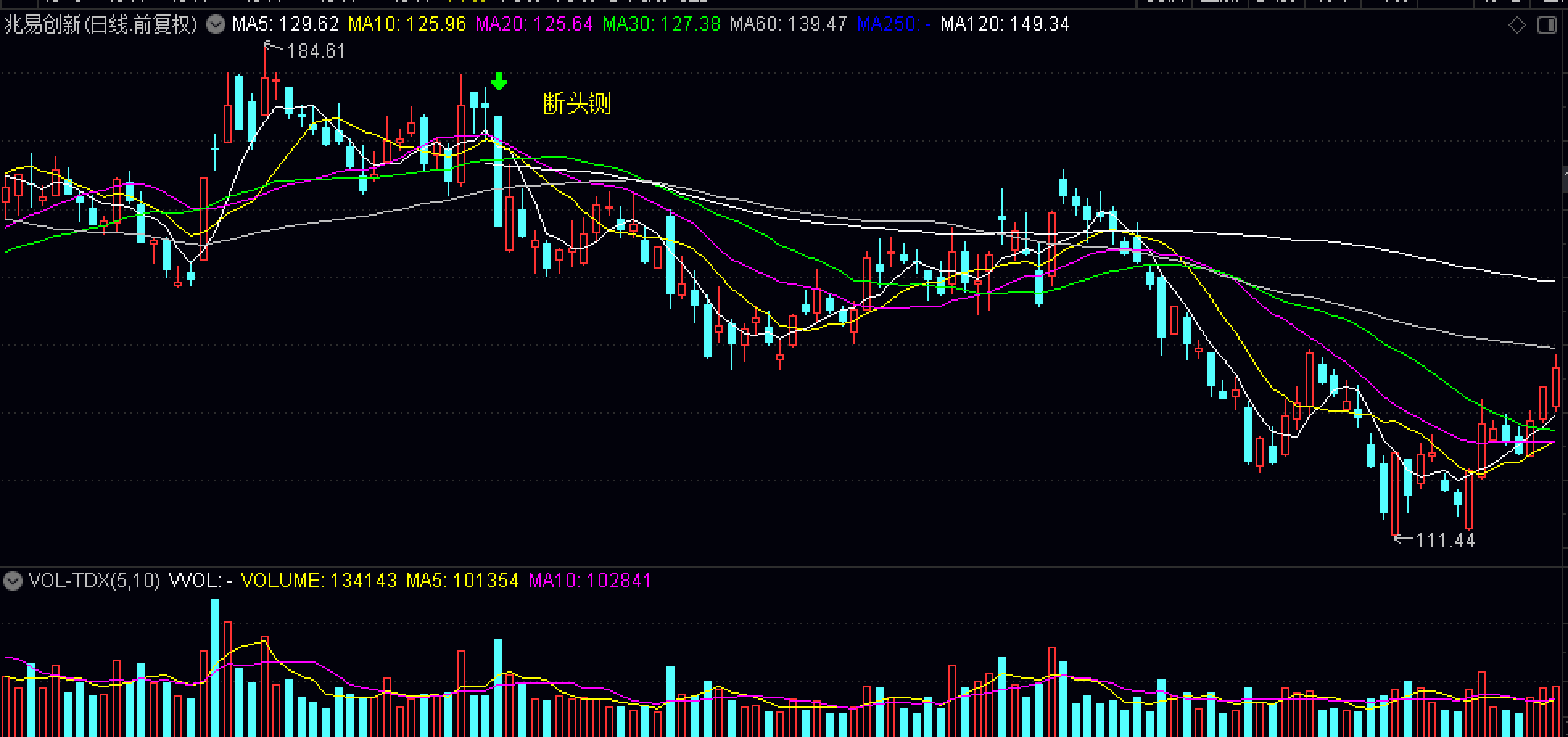Viewport: 1568px width, 737px height.
Task: Click the MA120: 149.34 indicator label
Action: (1005, 24)
